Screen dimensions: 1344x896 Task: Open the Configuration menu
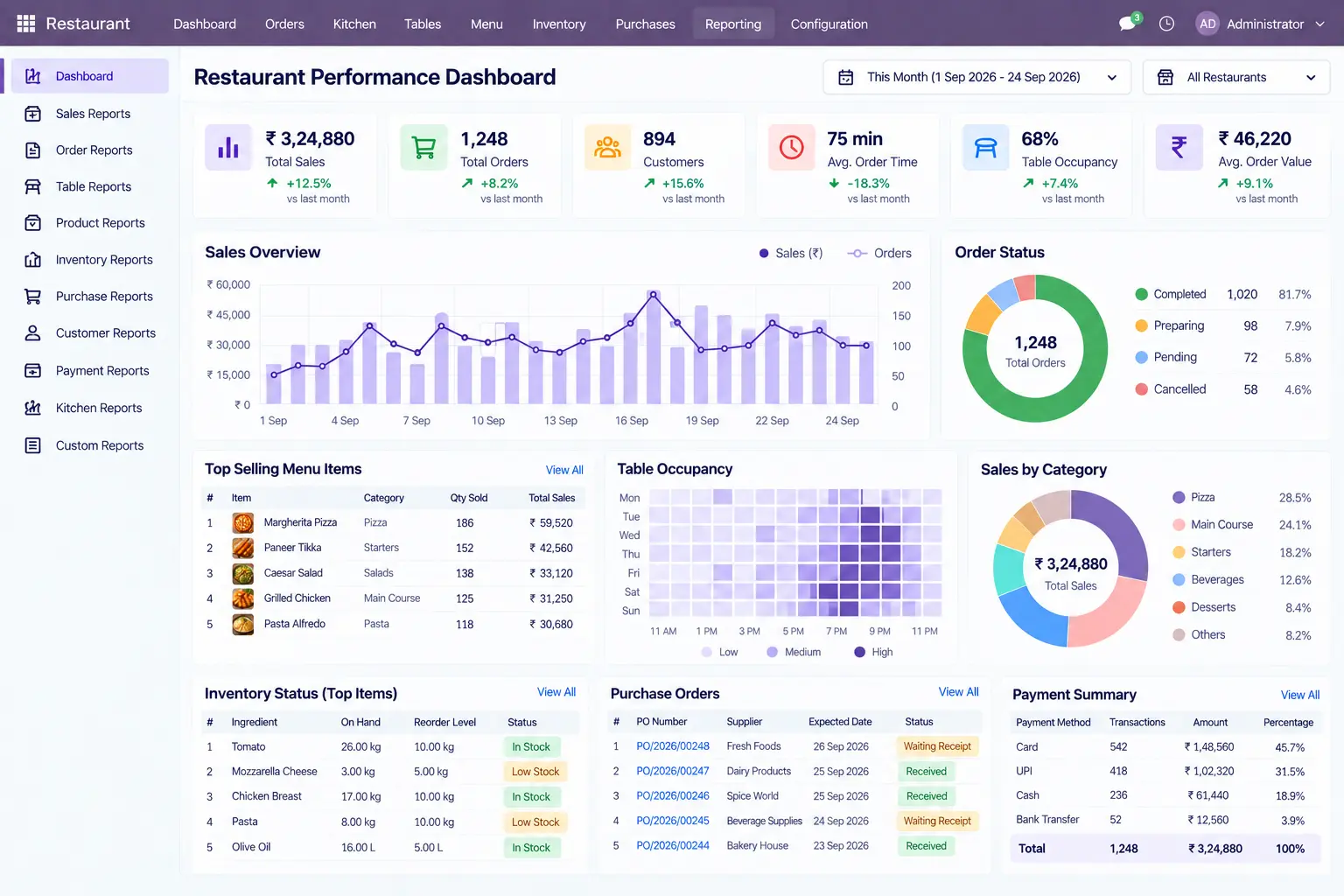point(829,24)
